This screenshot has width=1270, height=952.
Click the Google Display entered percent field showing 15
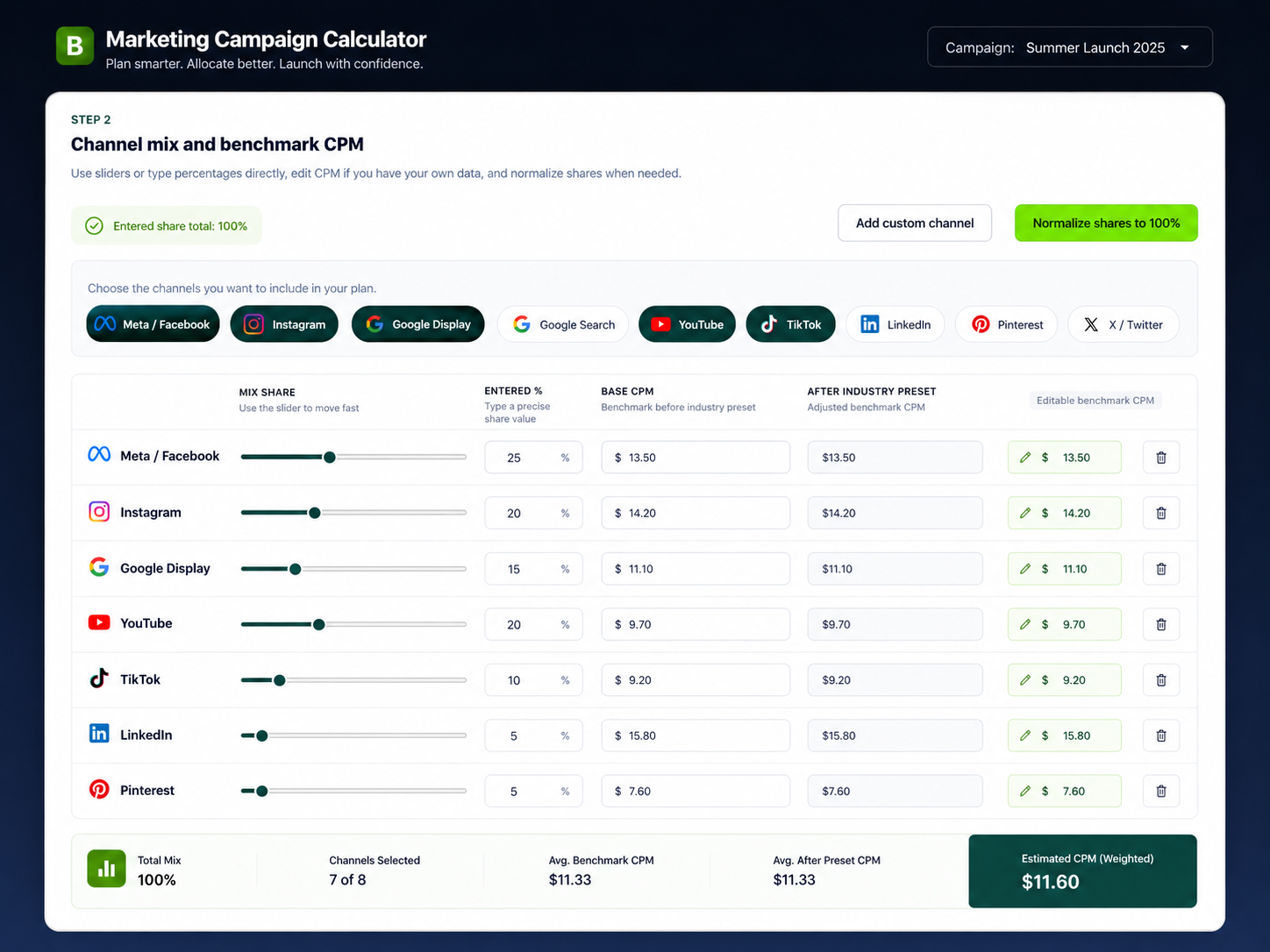[533, 569]
